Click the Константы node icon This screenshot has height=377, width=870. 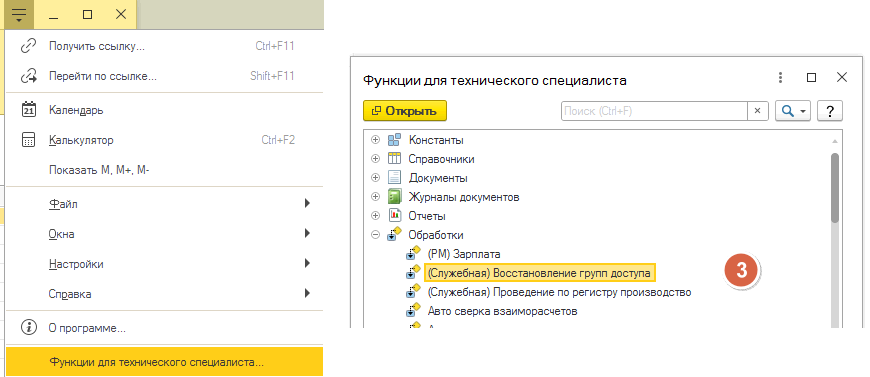pos(394,140)
